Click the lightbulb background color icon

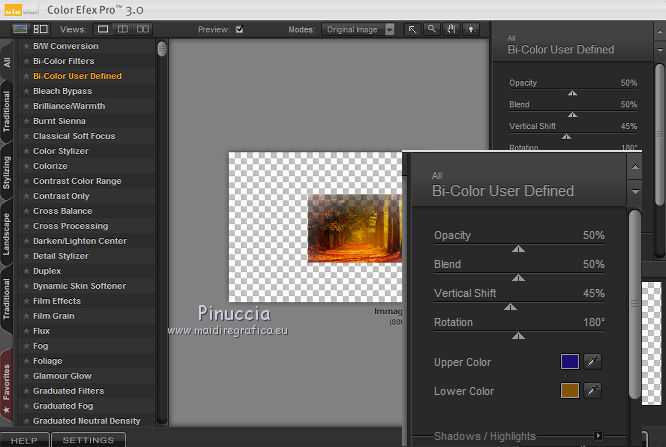[471, 30]
